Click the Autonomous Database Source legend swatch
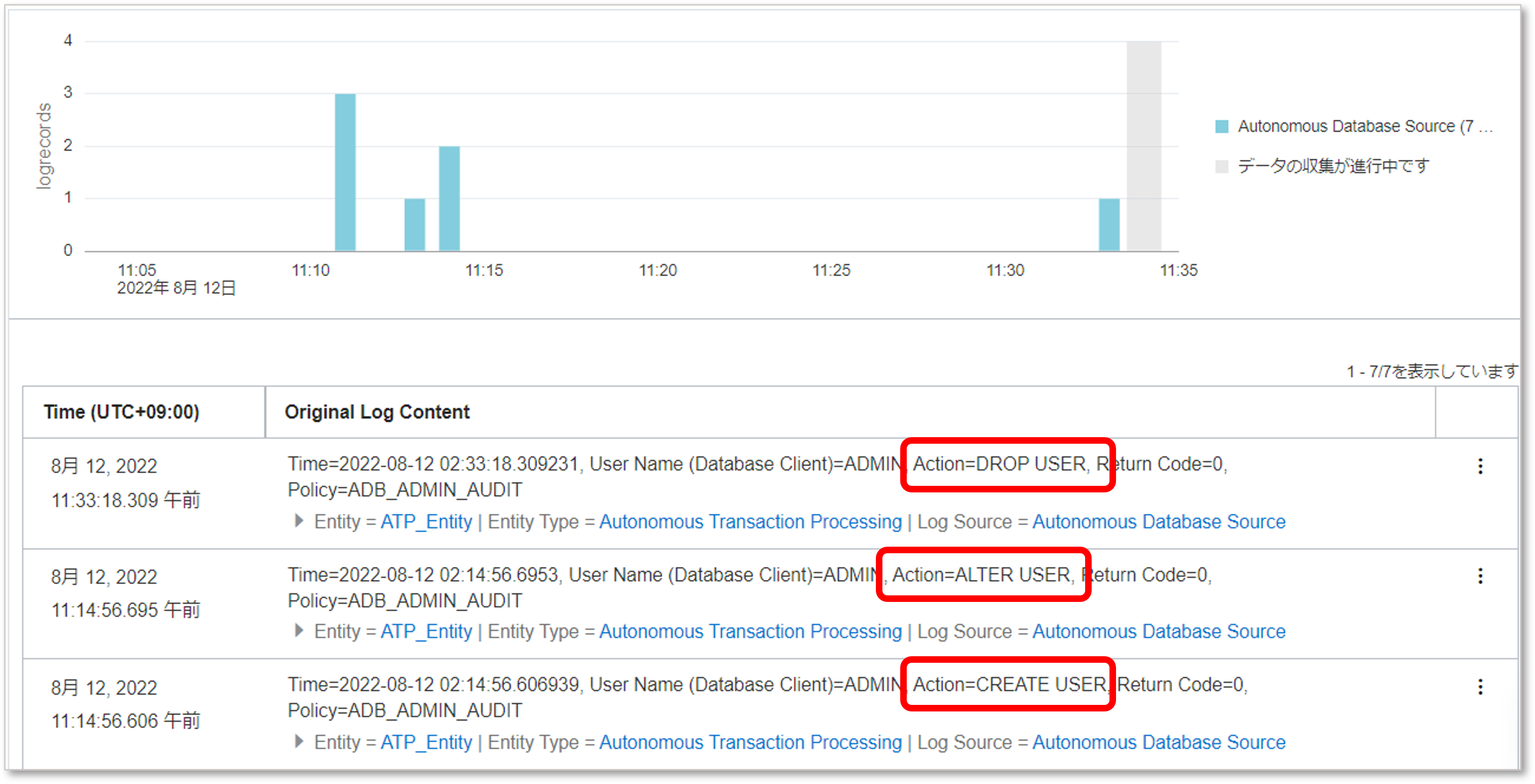This screenshot has height=784, width=1535. tap(1221, 126)
